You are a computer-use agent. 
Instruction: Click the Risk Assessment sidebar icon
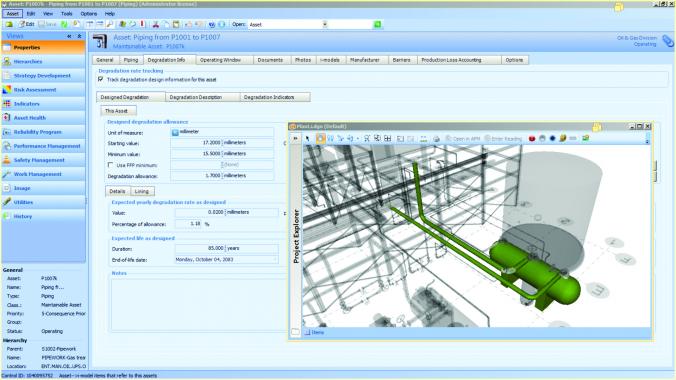pos(6,89)
